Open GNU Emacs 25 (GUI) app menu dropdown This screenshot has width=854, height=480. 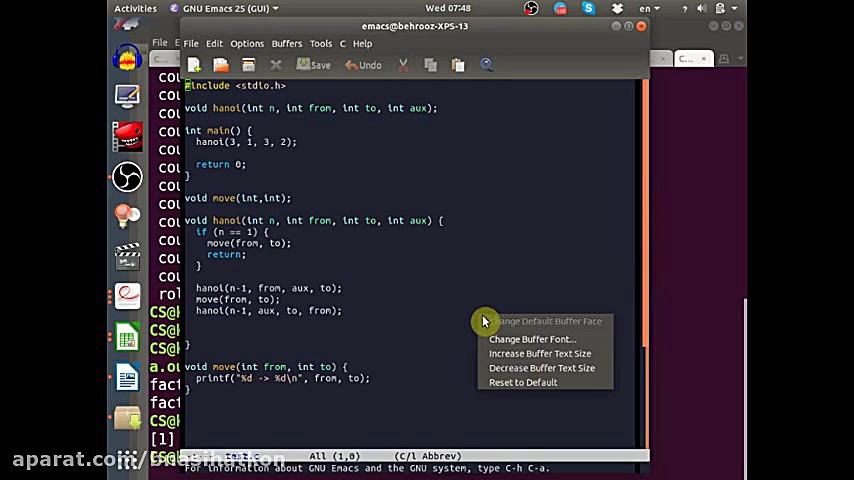point(224,8)
